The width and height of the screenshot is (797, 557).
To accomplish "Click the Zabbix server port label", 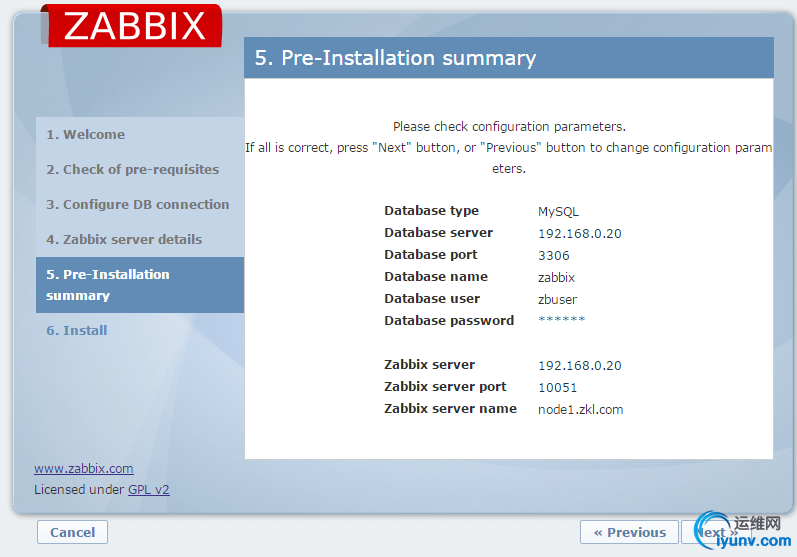I will click(445, 386).
